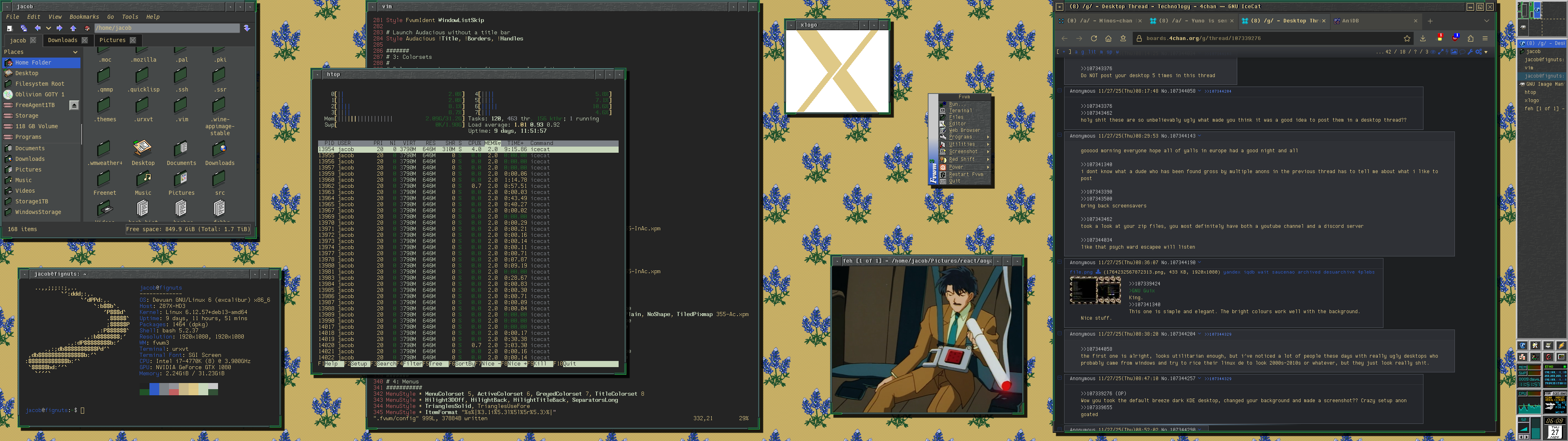
Task: Click the uBlock Origin extension icon
Action: (1455, 38)
